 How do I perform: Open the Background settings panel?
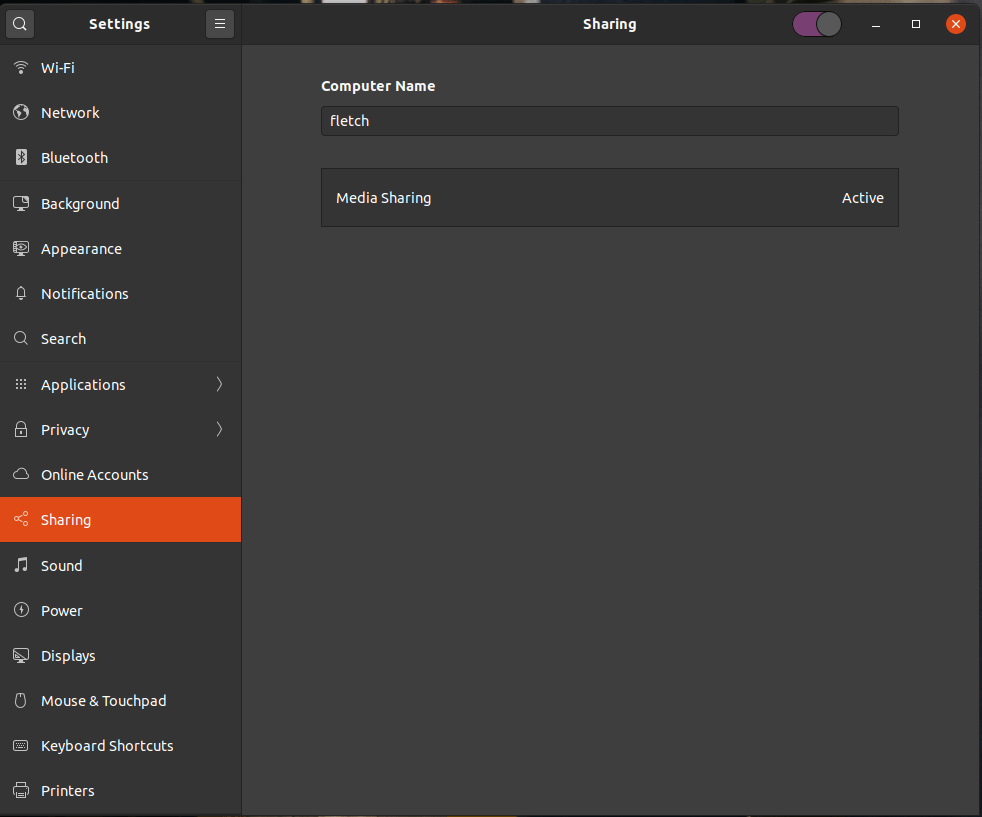[x=80, y=204]
